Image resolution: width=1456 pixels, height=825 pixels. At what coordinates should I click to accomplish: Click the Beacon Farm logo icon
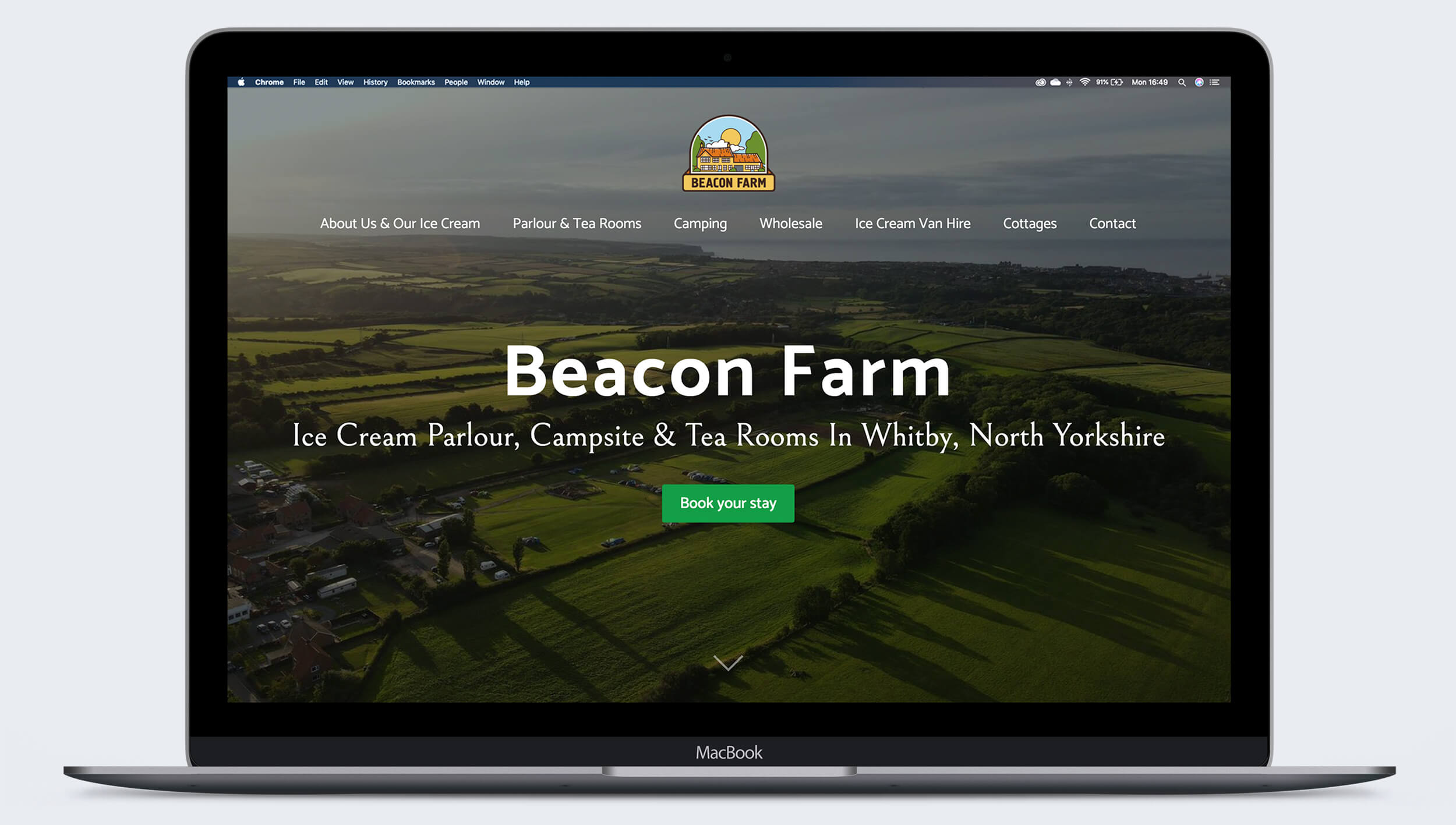pyautogui.click(x=728, y=152)
